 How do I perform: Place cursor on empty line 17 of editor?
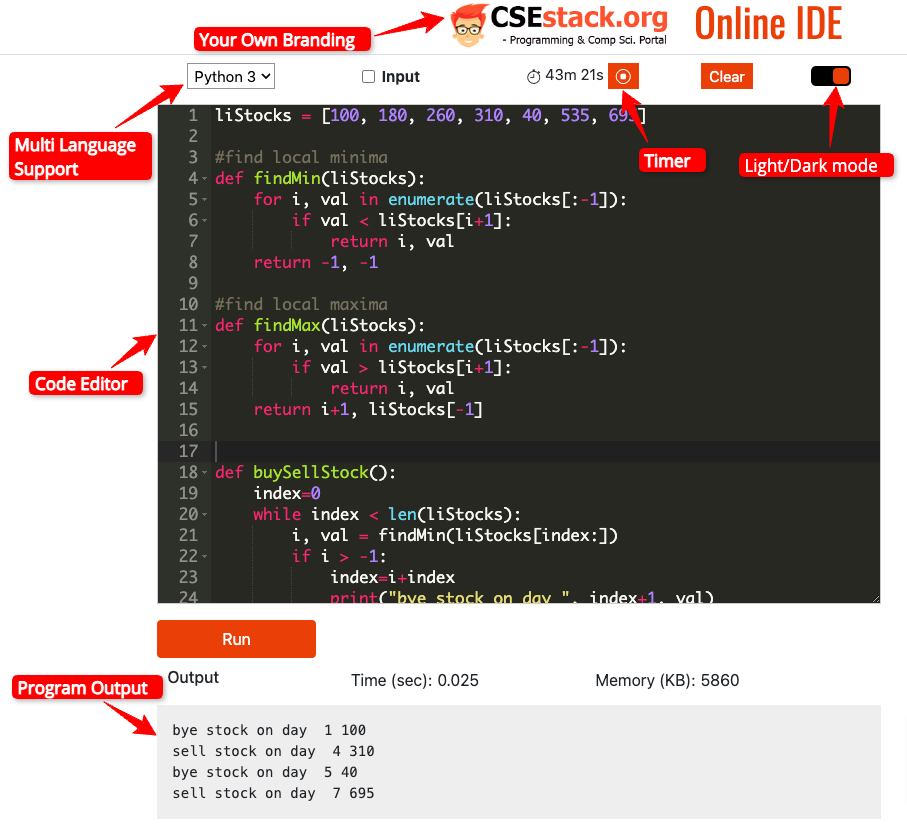click(545, 451)
